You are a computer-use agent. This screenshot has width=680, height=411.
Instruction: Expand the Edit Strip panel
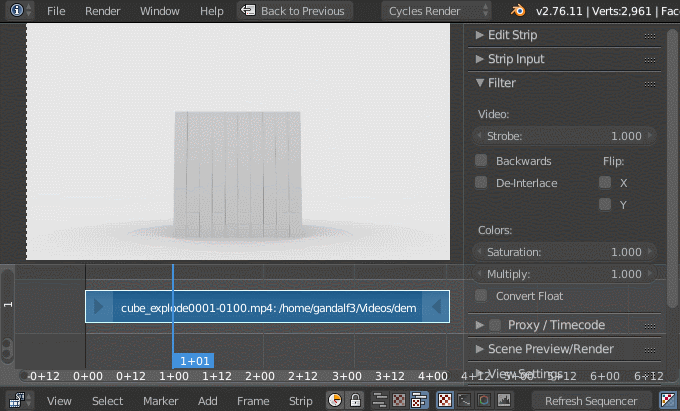tap(479, 35)
